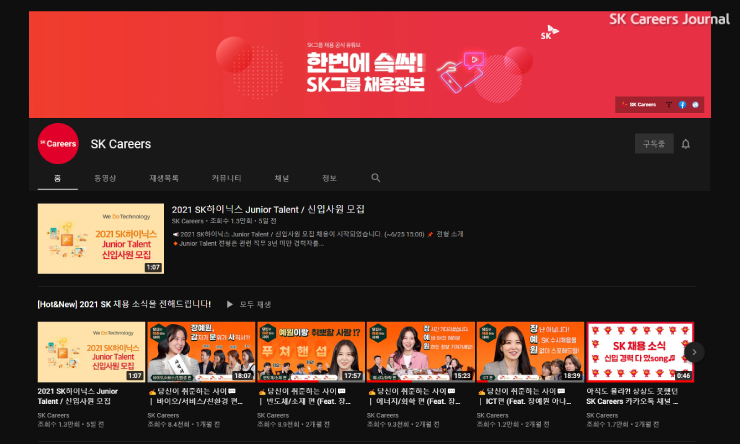
Task: Advance video row with next arrow
Action: click(x=694, y=352)
